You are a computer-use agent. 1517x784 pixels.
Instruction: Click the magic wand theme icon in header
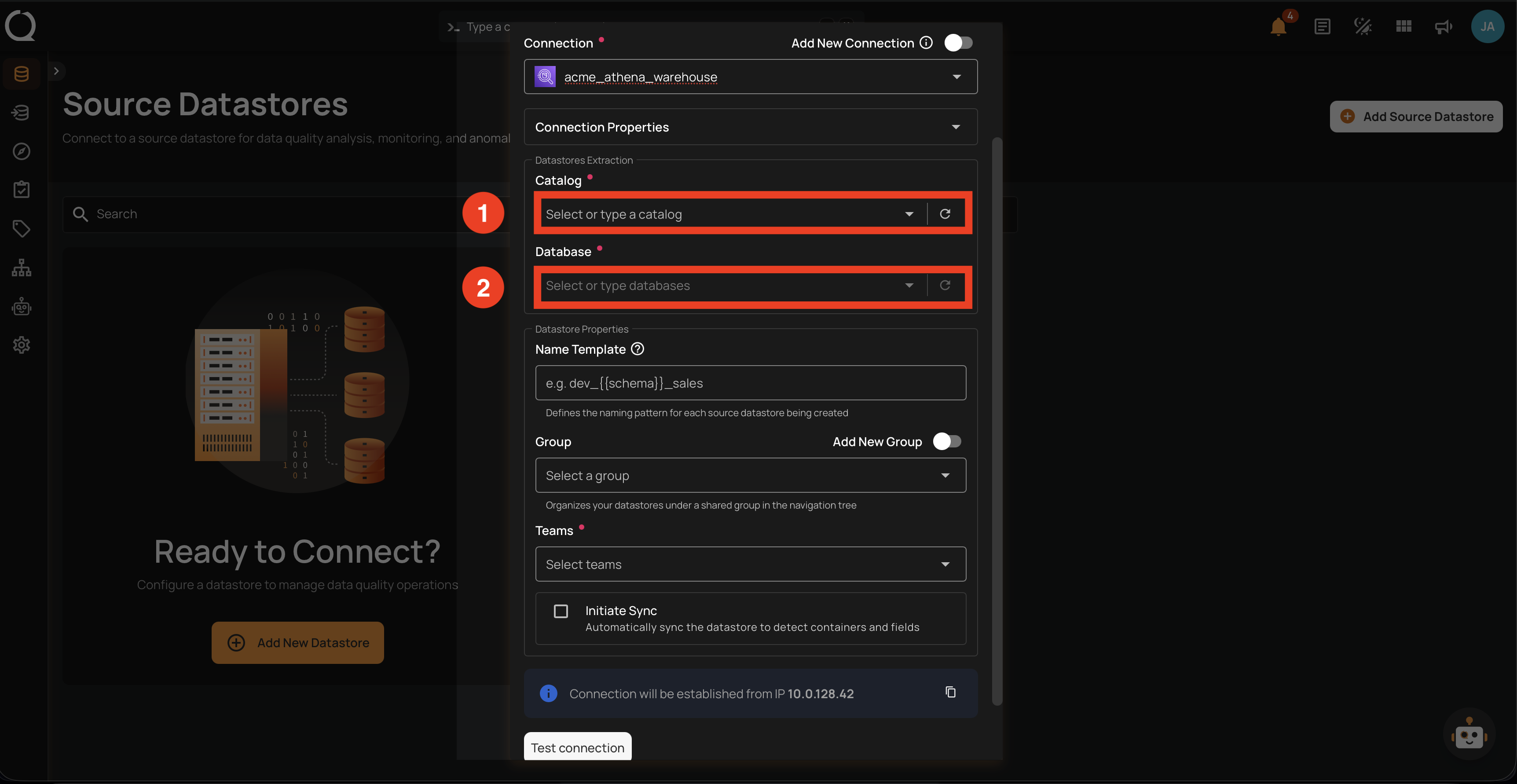pyautogui.click(x=1363, y=26)
